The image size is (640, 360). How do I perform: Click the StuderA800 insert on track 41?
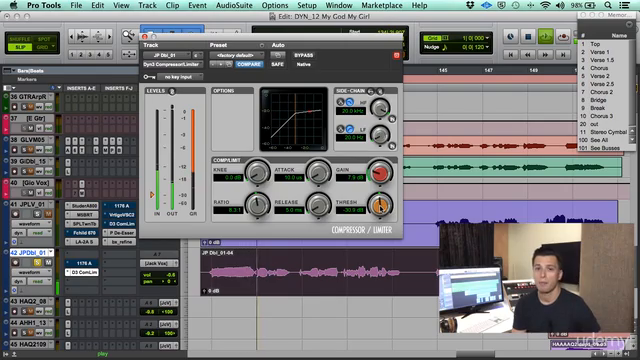pyautogui.click(x=82, y=206)
